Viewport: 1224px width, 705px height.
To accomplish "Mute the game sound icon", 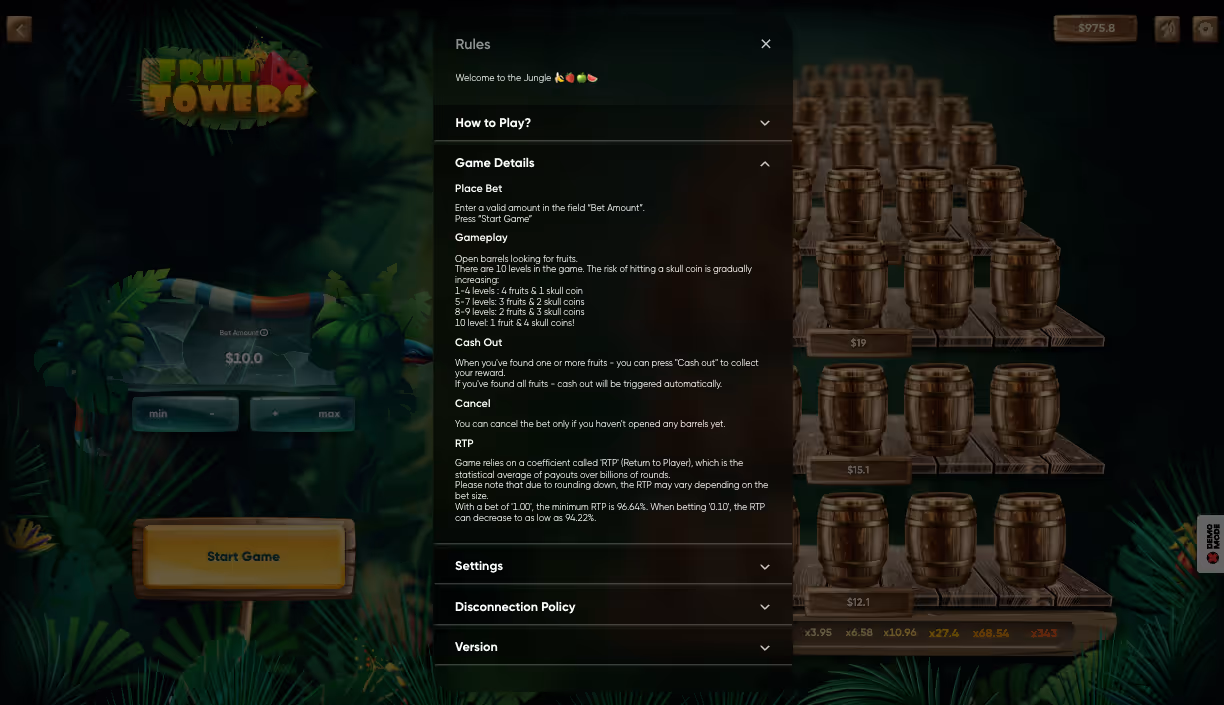I will pyautogui.click(x=1167, y=29).
